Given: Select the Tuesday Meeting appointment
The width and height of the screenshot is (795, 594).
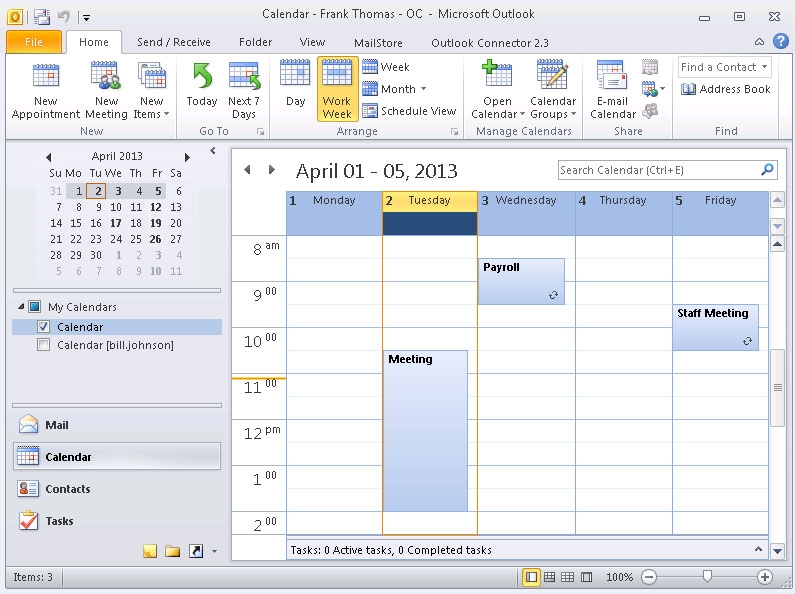Looking at the screenshot, I should click(425, 431).
